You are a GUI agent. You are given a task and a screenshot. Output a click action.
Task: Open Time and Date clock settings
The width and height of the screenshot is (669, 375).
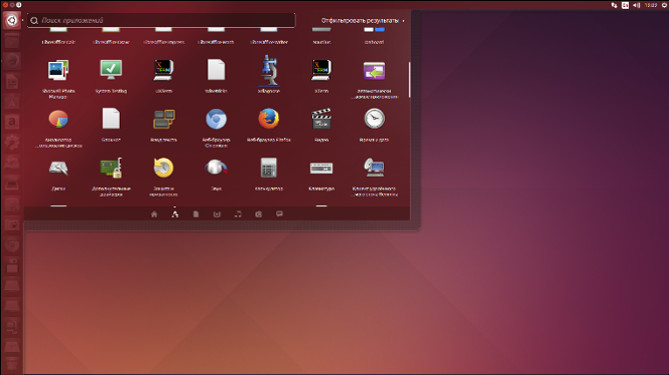tap(374, 119)
